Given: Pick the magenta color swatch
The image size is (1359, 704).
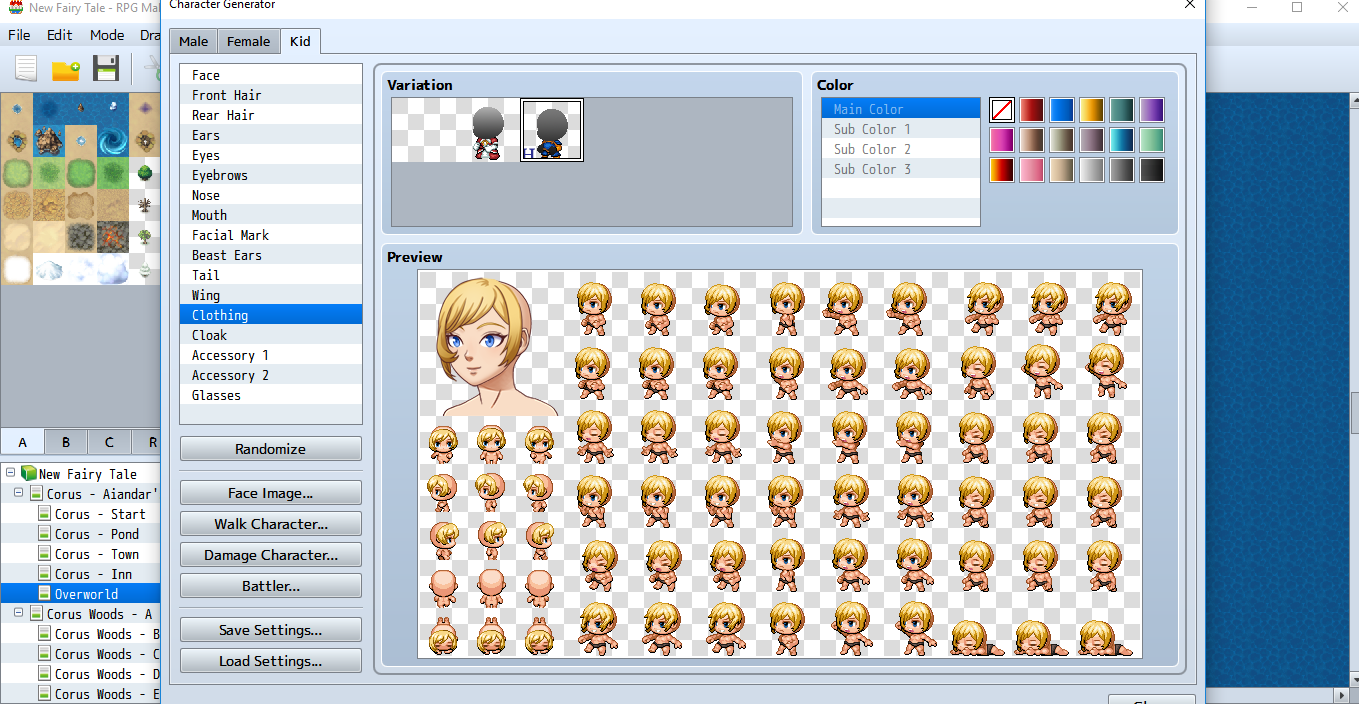Looking at the screenshot, I should (1002, 140).
